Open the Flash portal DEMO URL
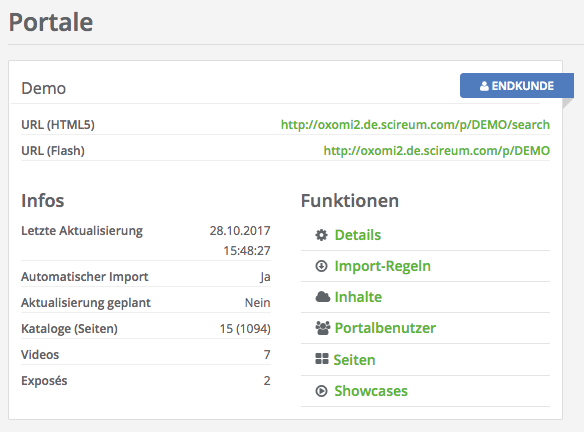 437,150
